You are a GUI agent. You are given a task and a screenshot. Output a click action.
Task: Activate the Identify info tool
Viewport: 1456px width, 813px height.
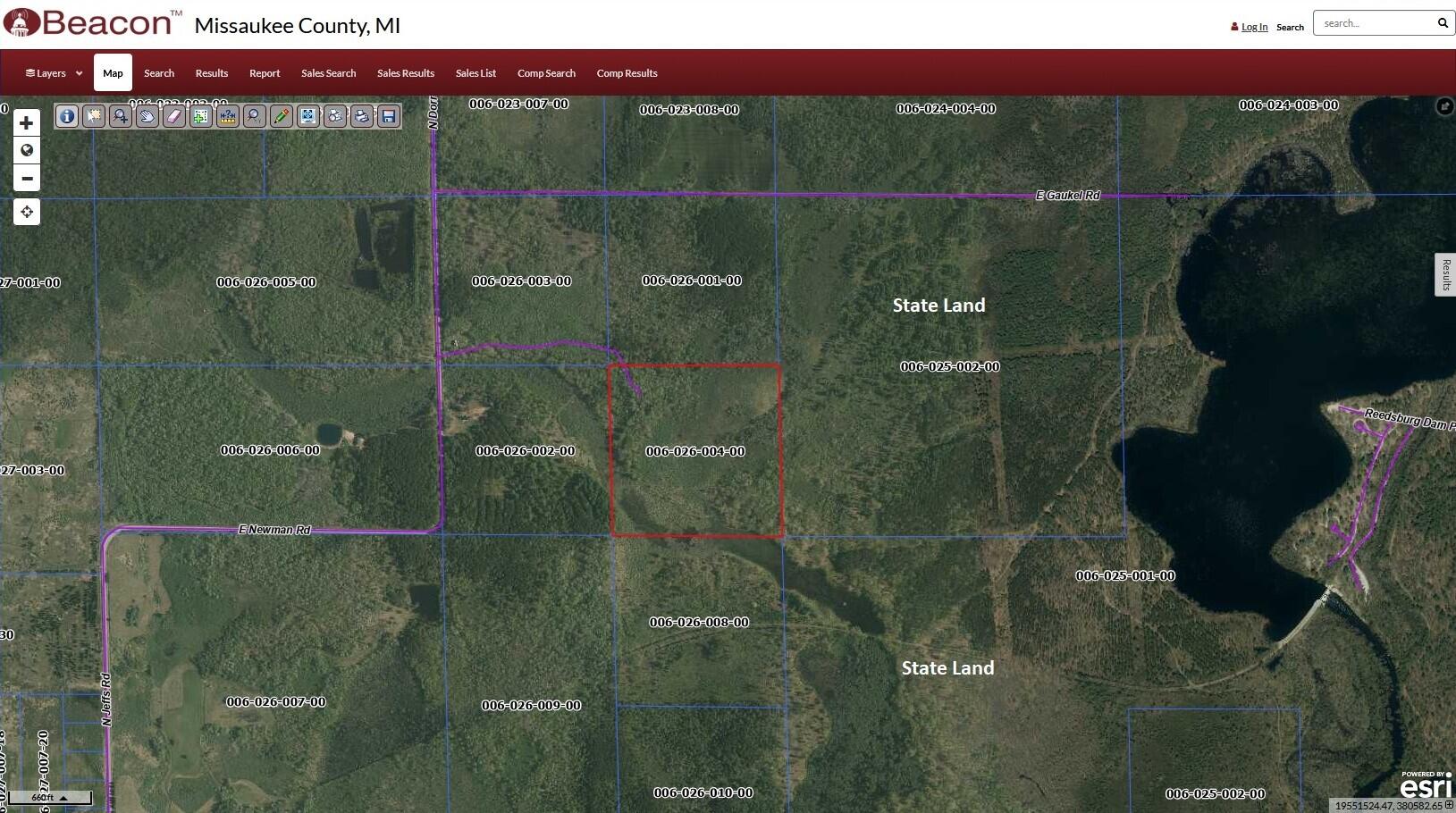pyautogui.click(x=67, y=116)
